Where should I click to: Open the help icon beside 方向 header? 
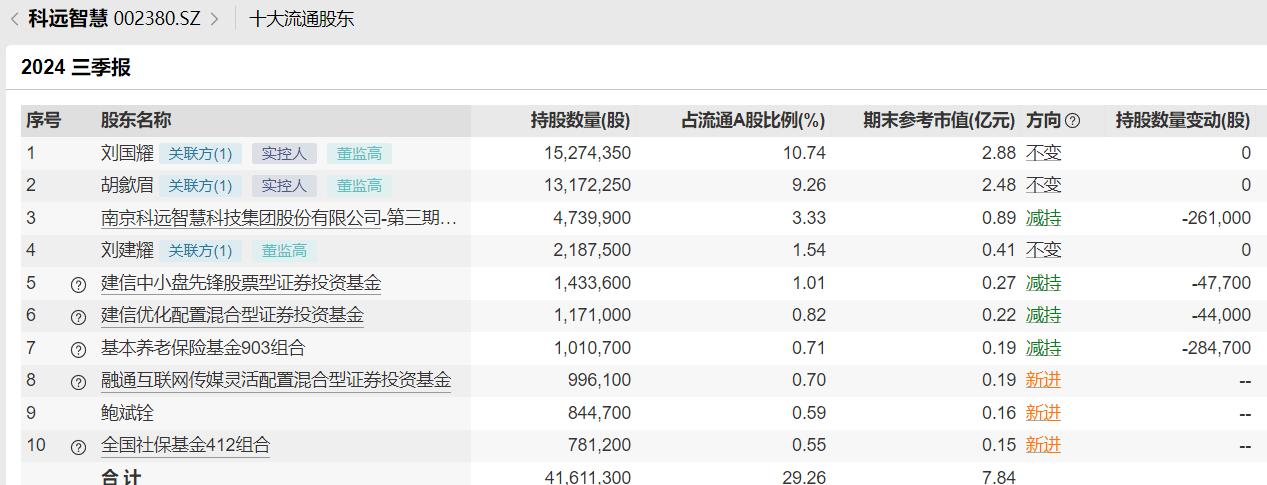pyautogui.click(x=1073, y=121)
